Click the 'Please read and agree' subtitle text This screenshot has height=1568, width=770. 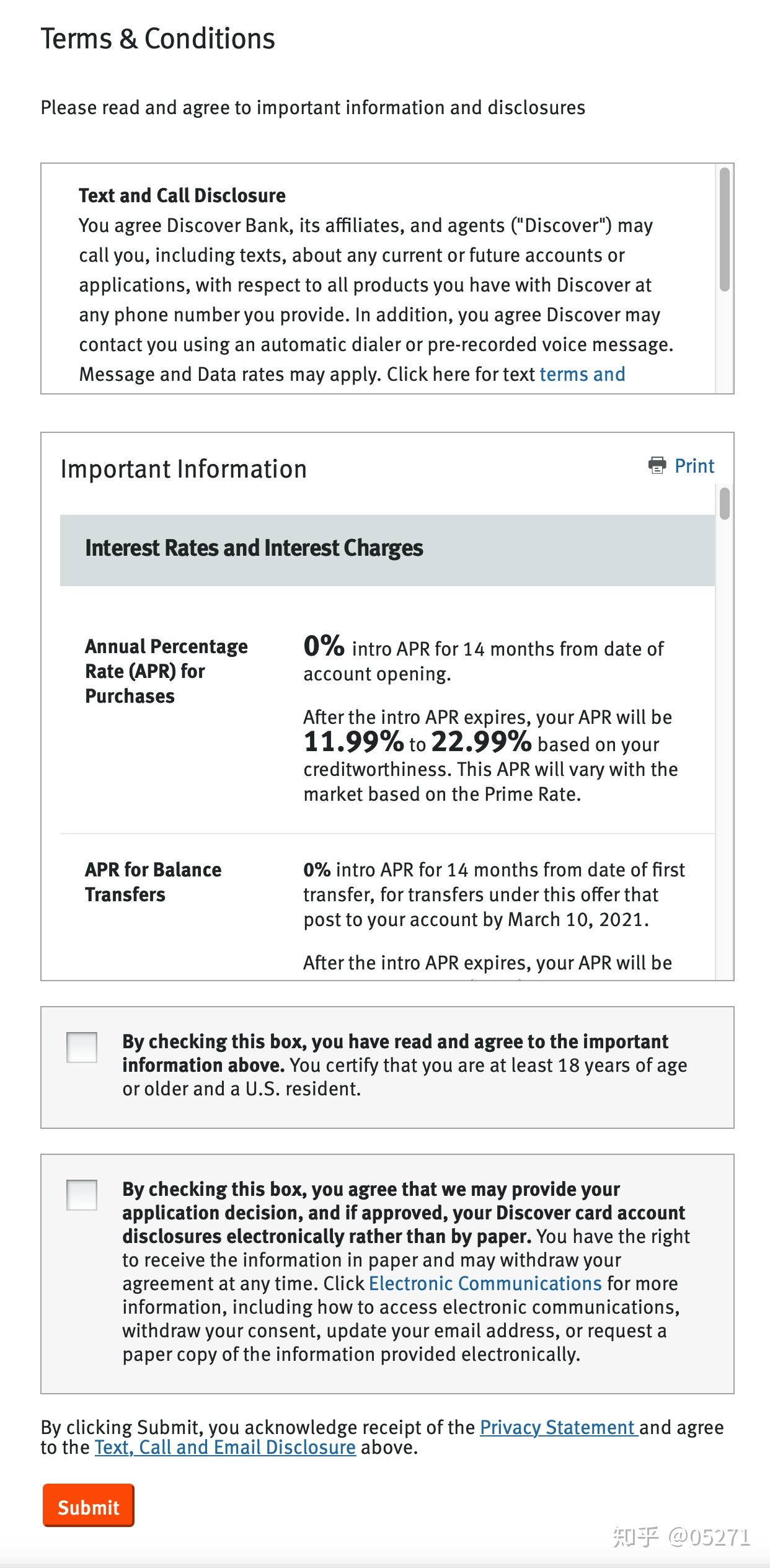(312, 108)
